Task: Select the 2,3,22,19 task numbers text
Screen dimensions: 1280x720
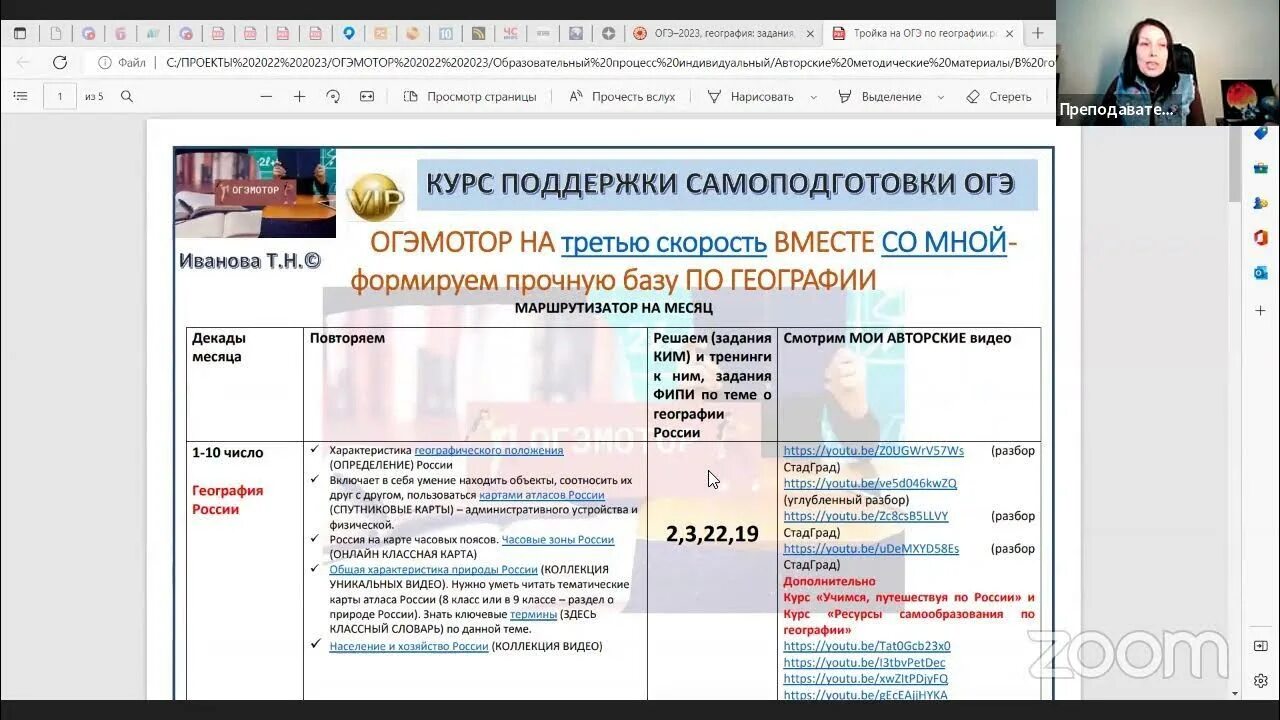Action: (712, 534)
